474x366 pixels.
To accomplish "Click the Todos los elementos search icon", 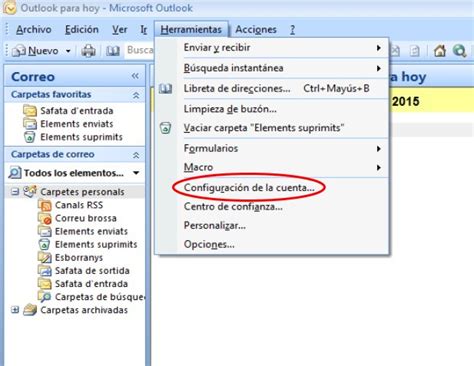I will pyautogui.click(x=15, y=173).
